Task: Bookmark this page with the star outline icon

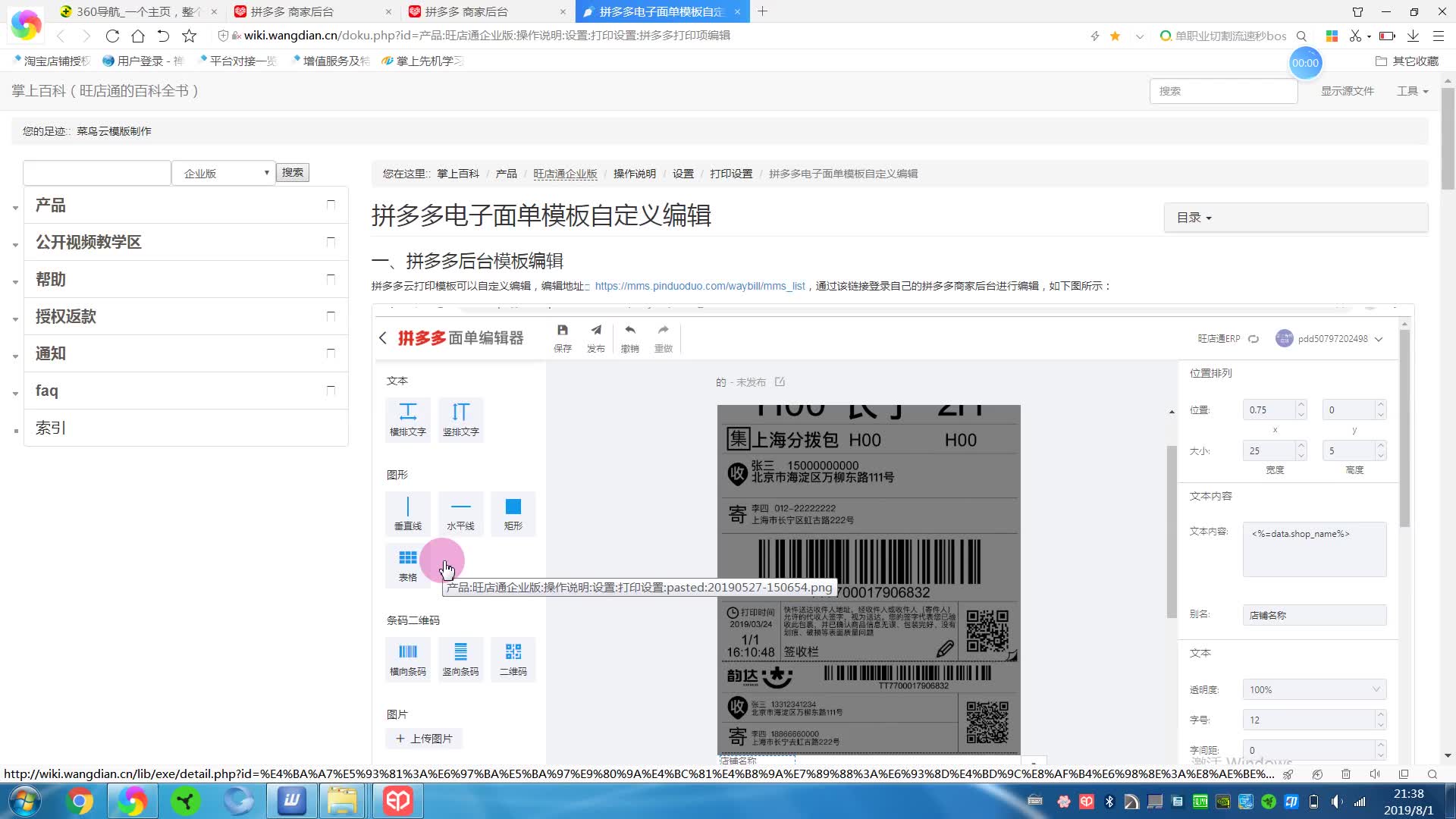Action: tap(190, 36)
